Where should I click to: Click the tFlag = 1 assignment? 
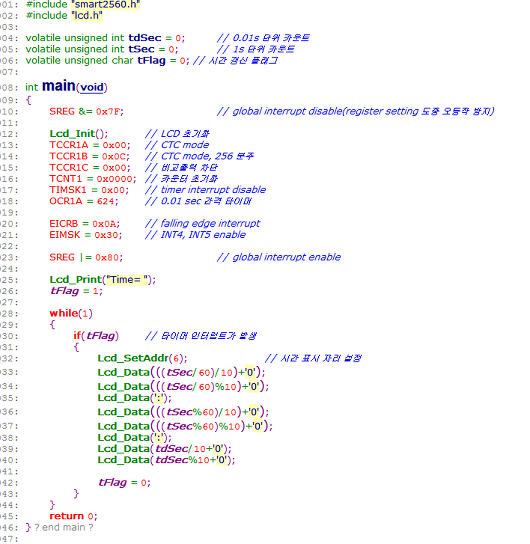(76, 291)
